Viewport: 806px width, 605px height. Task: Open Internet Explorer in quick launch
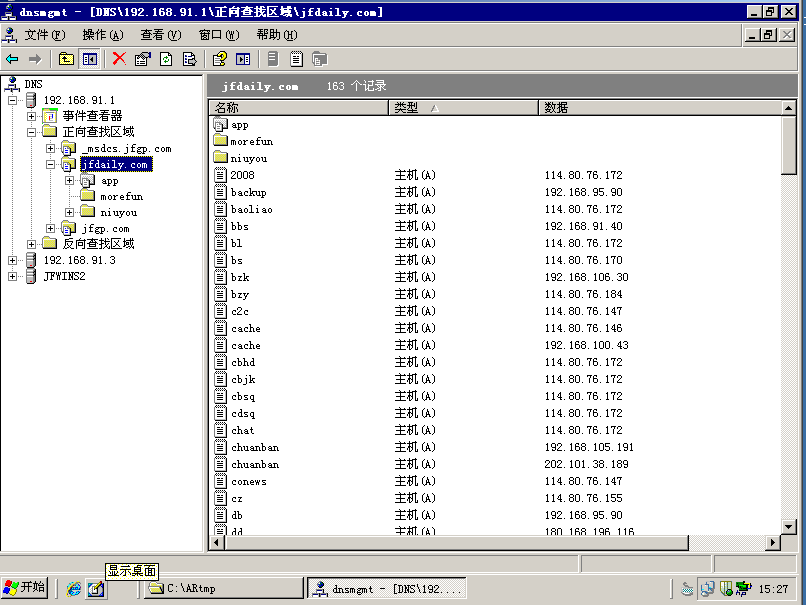[x=74, y=589]
